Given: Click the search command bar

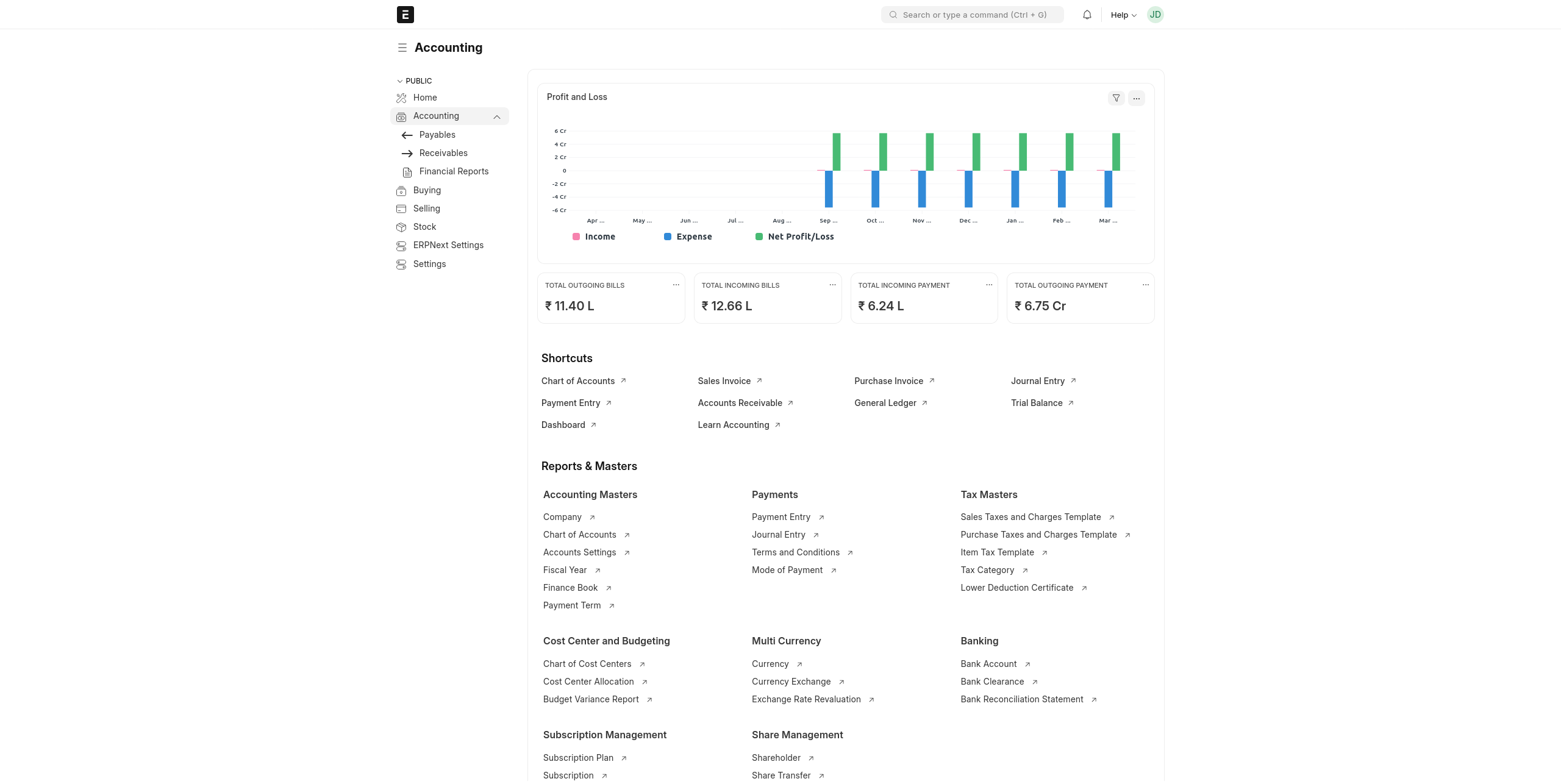Looking at the screenshot, I should [972, 15].
